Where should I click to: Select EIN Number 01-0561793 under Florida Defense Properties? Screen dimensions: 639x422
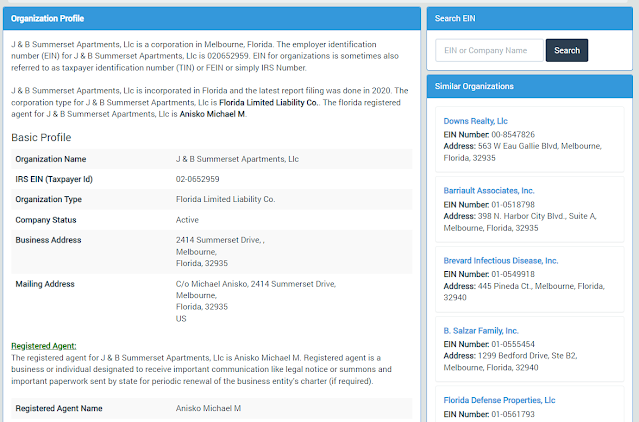(513, 414)
